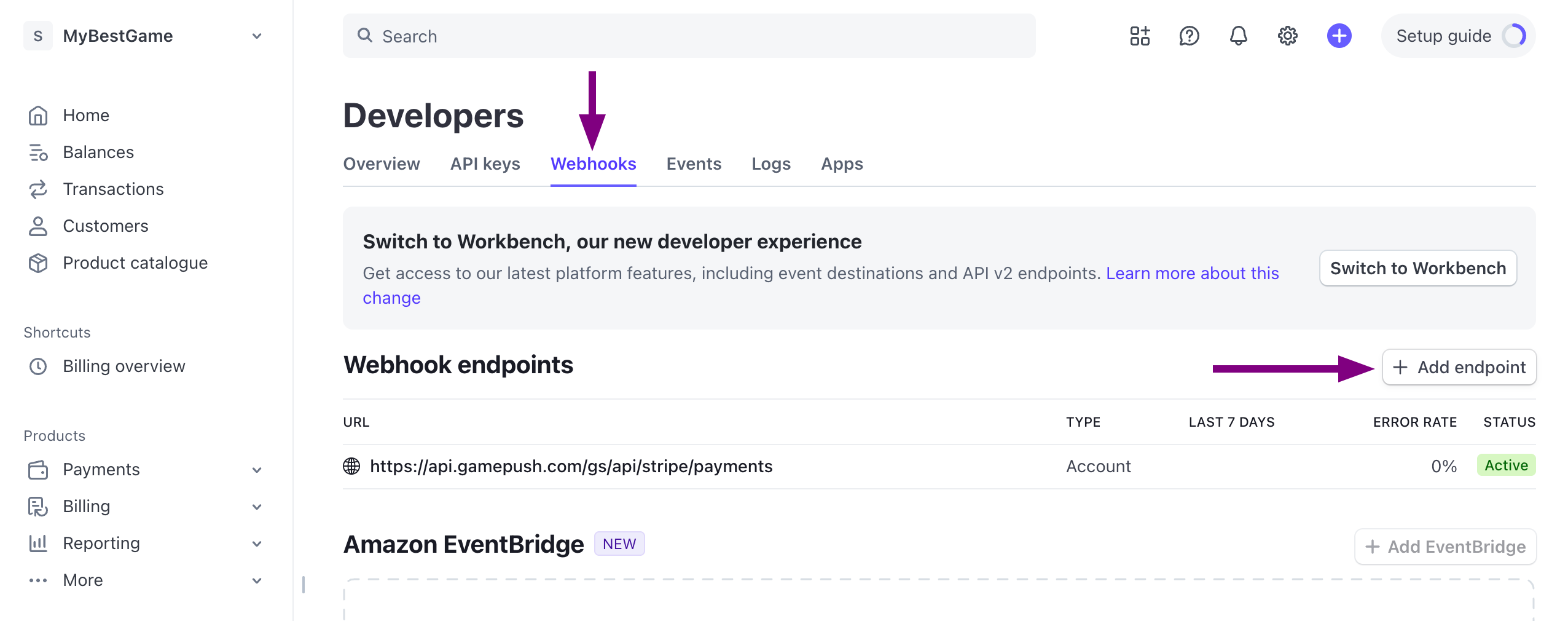Go to Product catalogue in the sidebar
The width and height of the screenshot is (1568, 621).
135,263
